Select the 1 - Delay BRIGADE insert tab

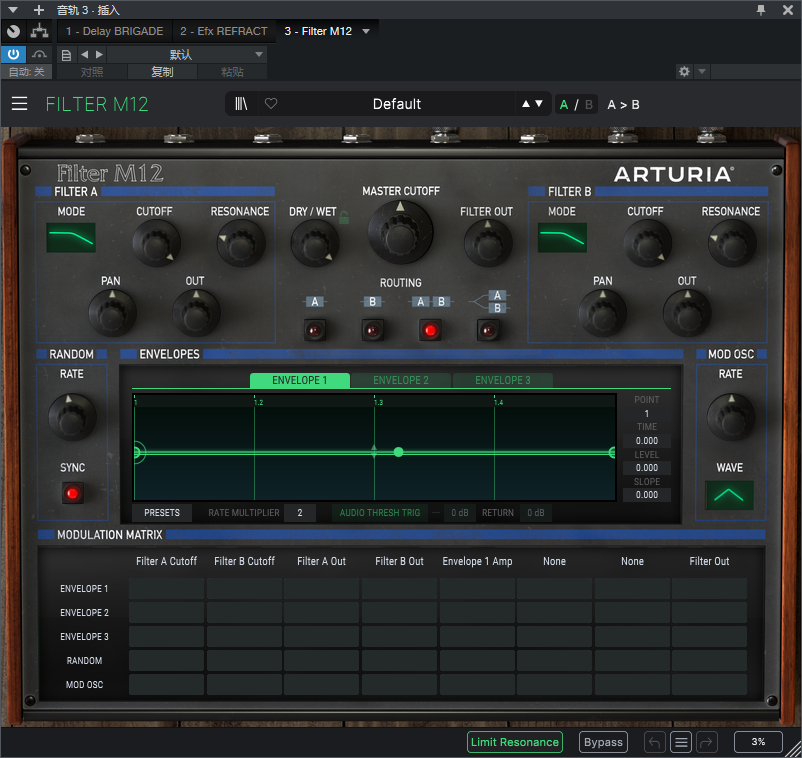[115, 31]
